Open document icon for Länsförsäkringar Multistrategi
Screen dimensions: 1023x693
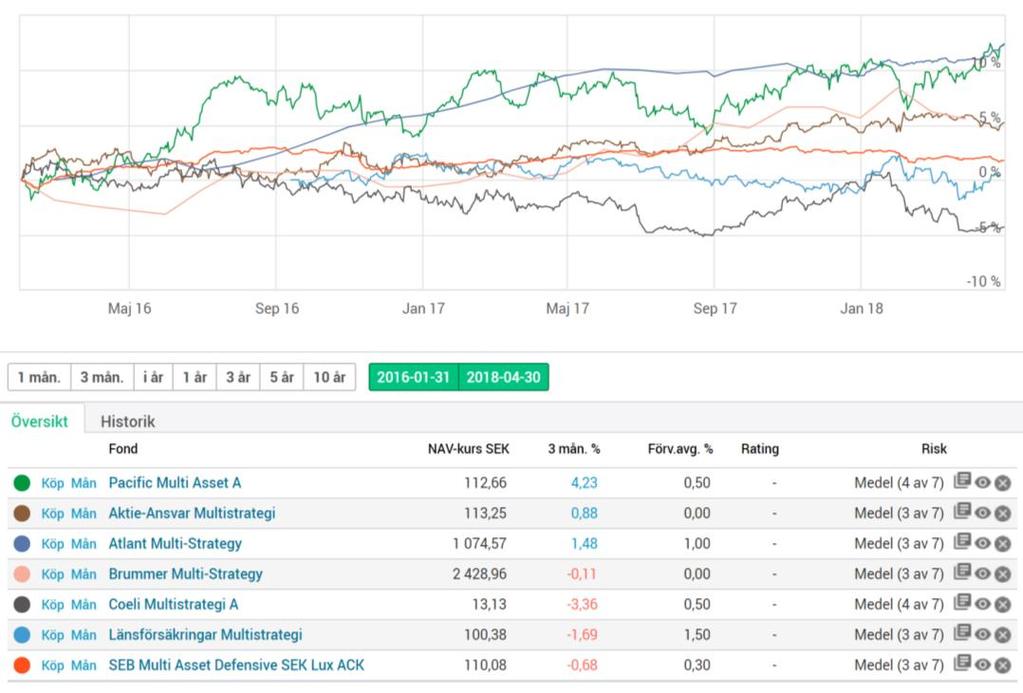pos(962,632)
